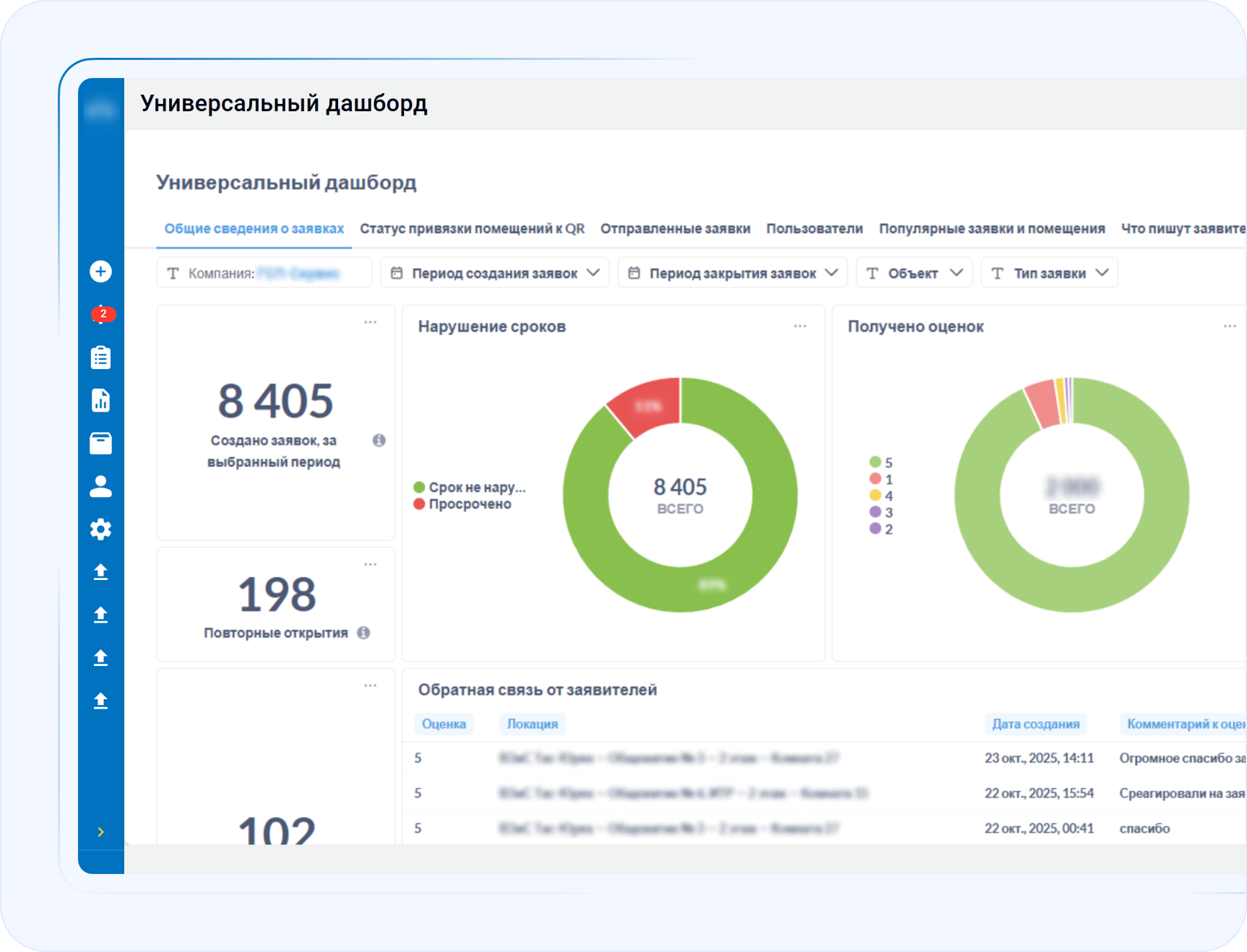Screen dimensions: 1247x952
Task: Expand the 'Объект' filter dropdown
Action: [914, 272]
